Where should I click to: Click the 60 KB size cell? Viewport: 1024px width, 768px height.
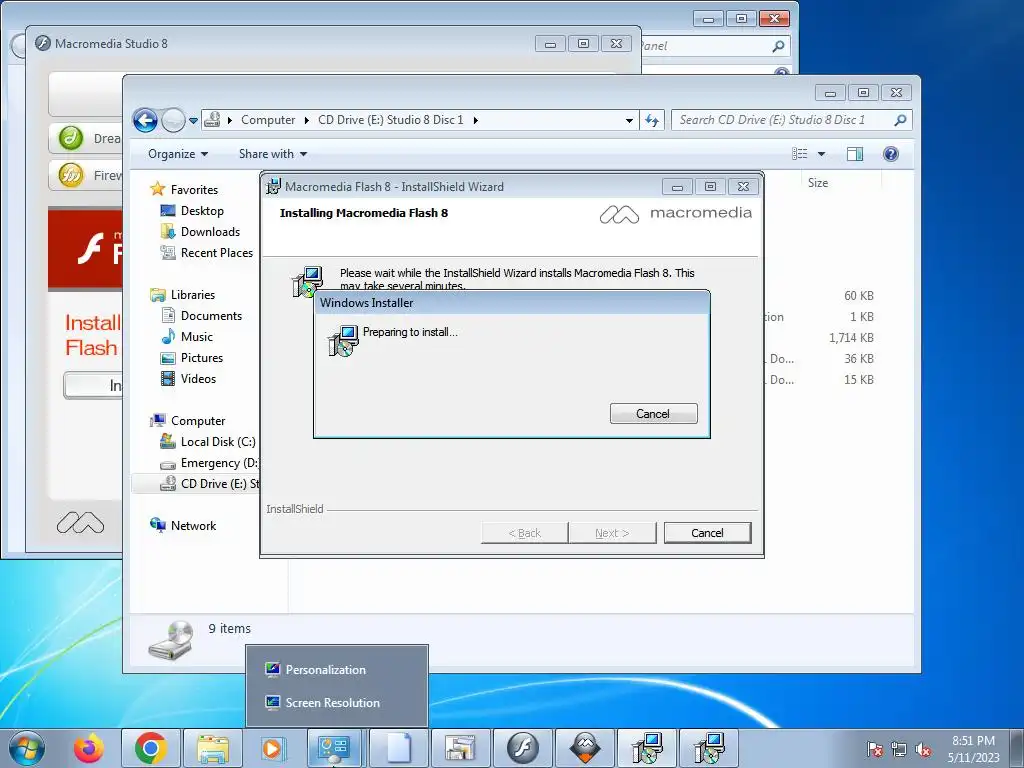[859, 296]
